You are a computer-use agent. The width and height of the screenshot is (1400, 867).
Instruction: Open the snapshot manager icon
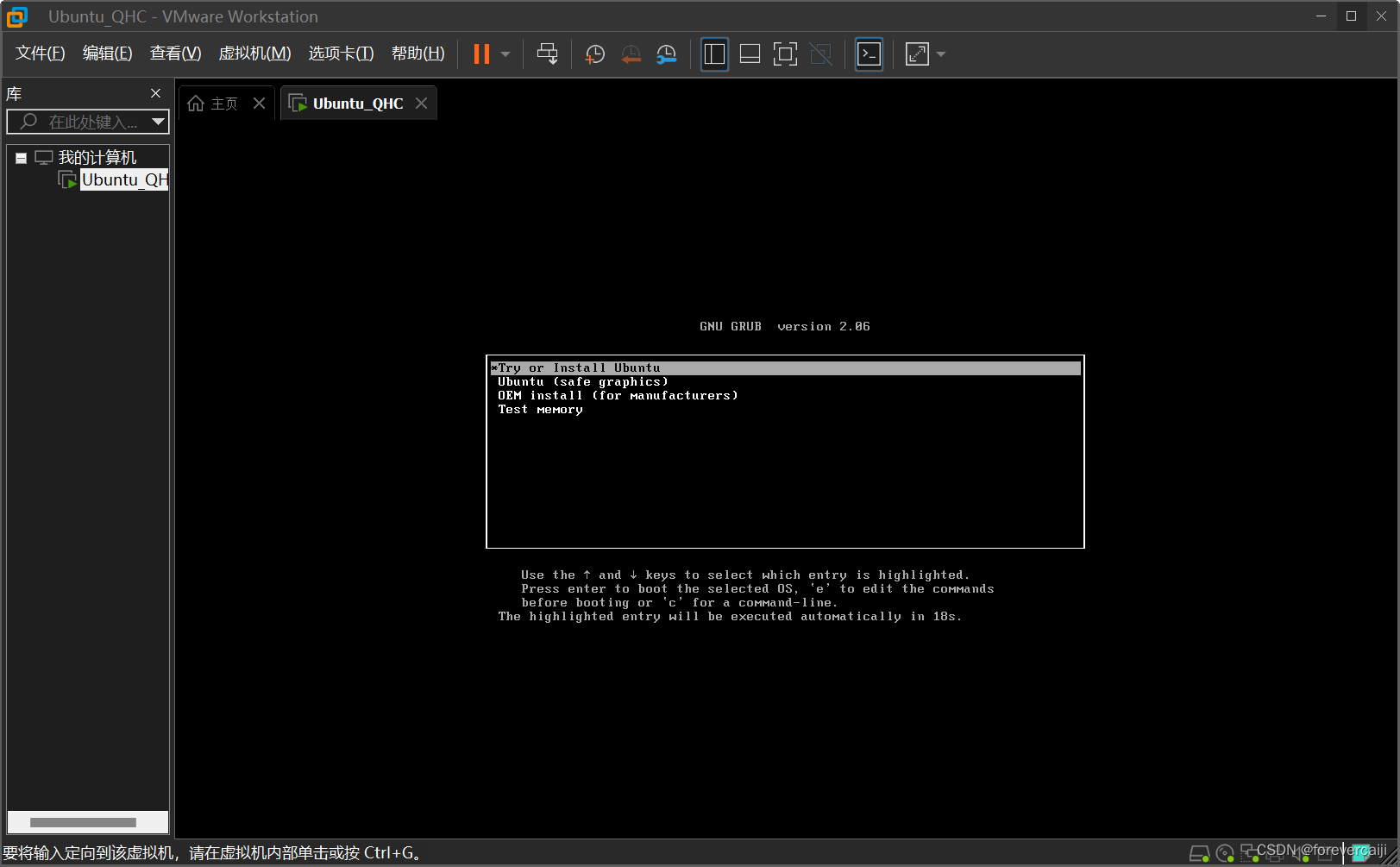coord(666,54)
